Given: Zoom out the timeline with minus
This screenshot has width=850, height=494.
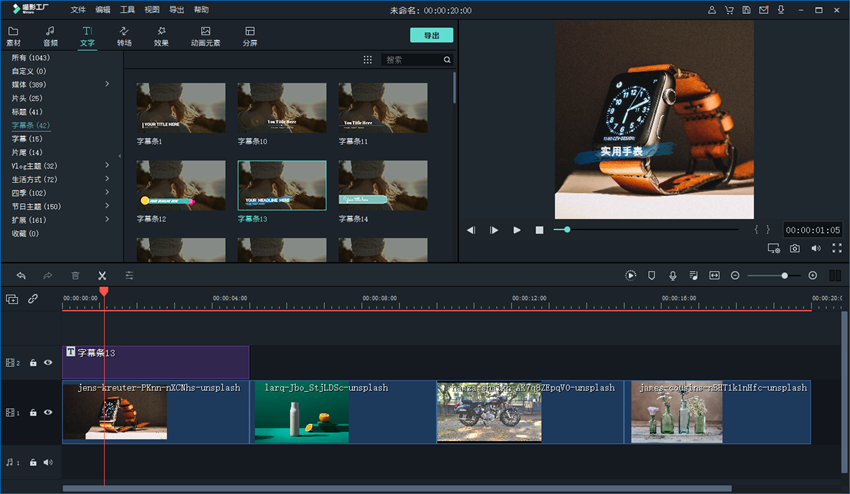Looking at the screenshot, I should point(735,275).
